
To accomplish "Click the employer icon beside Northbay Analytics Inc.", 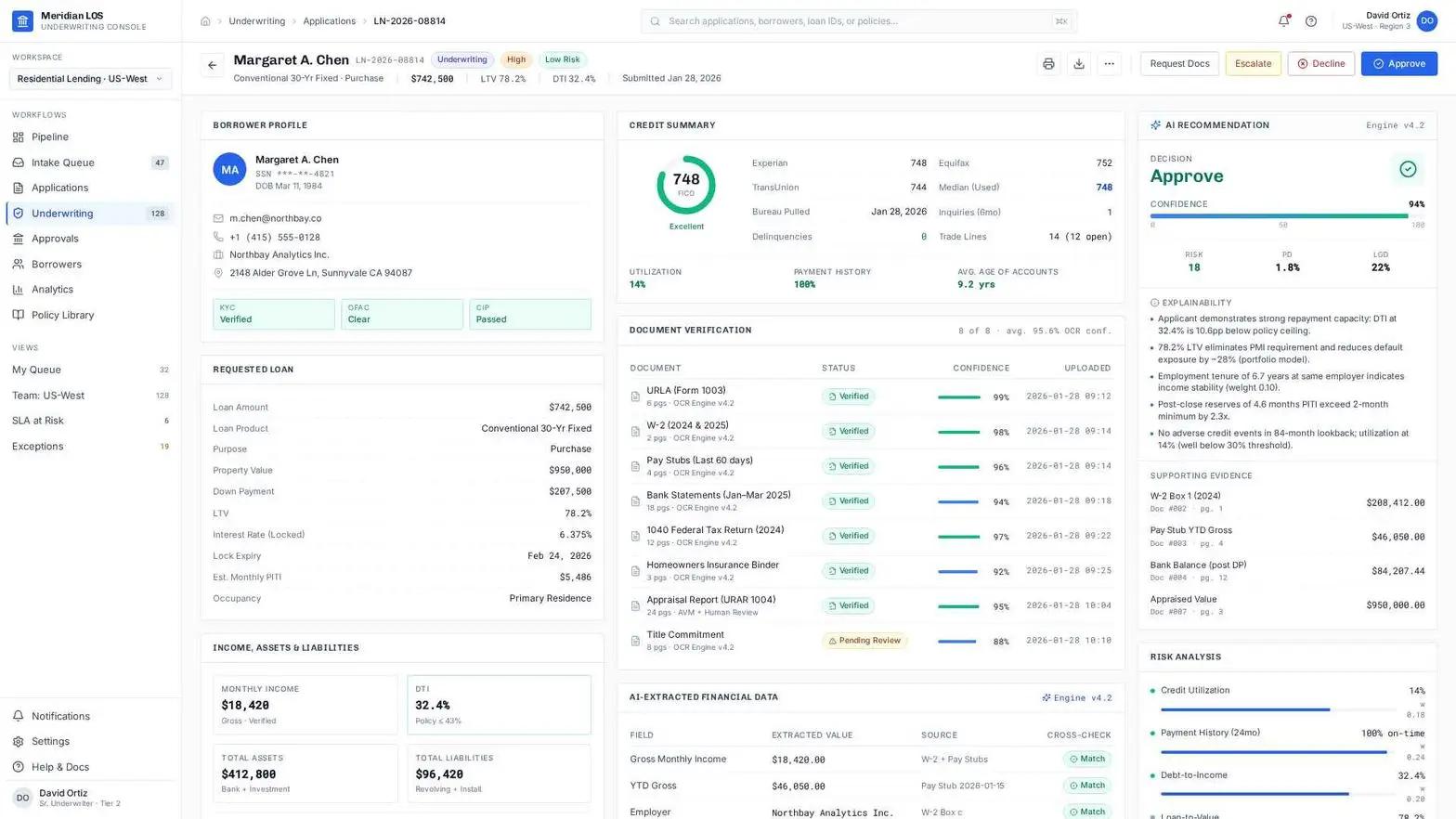I will [x=218, y=254].
